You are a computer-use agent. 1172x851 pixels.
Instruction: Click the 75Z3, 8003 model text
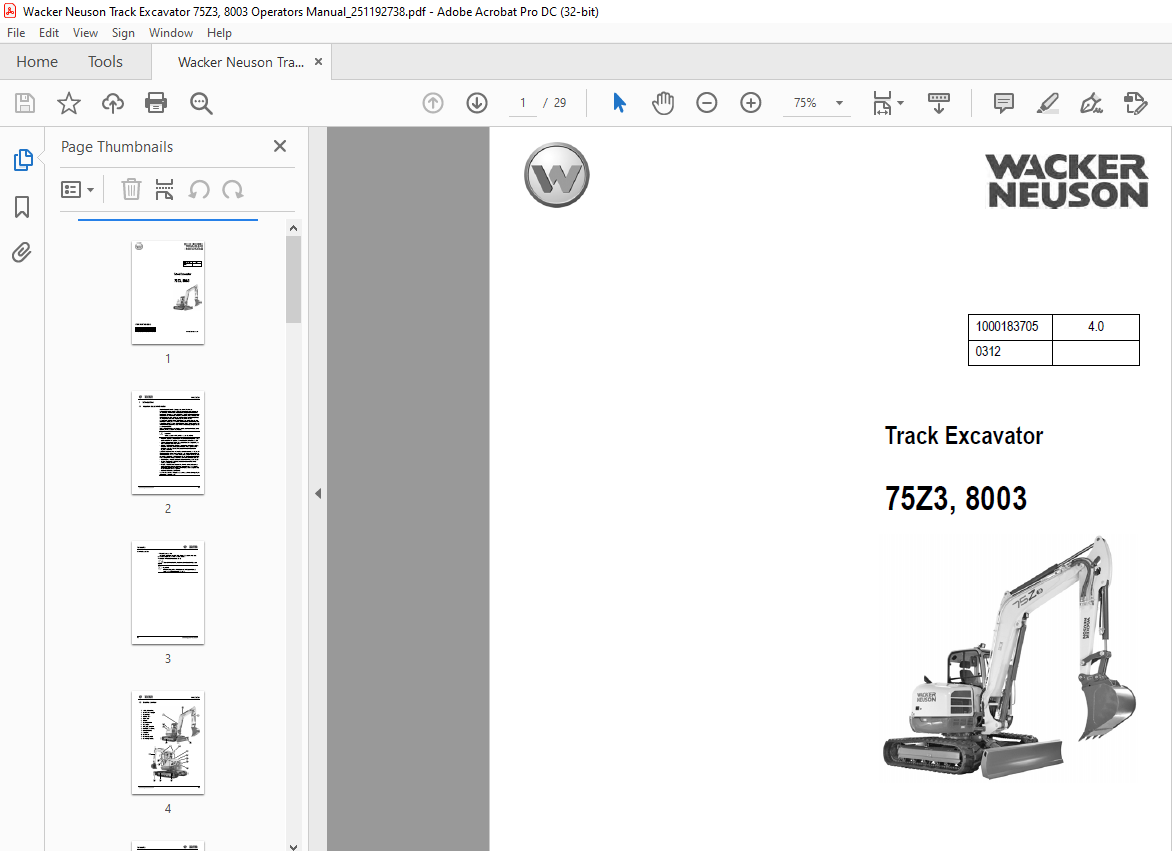click(956, 498)
